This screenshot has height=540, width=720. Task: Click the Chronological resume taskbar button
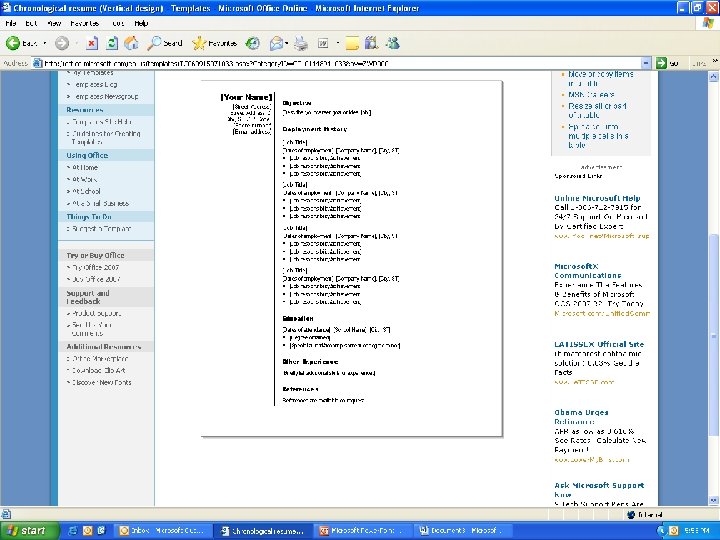[263, 531]
